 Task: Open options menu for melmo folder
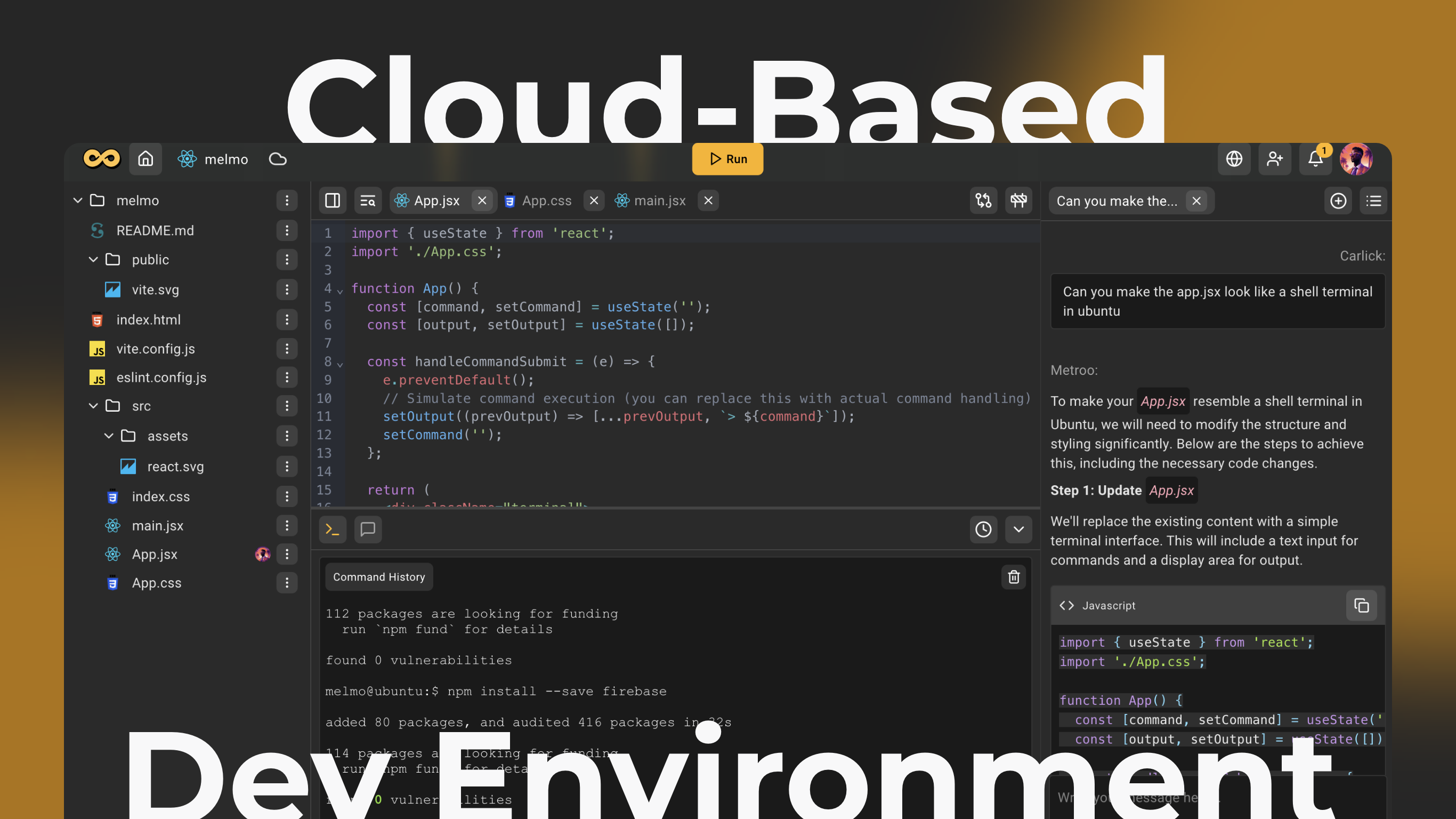(x=287, y=200)
